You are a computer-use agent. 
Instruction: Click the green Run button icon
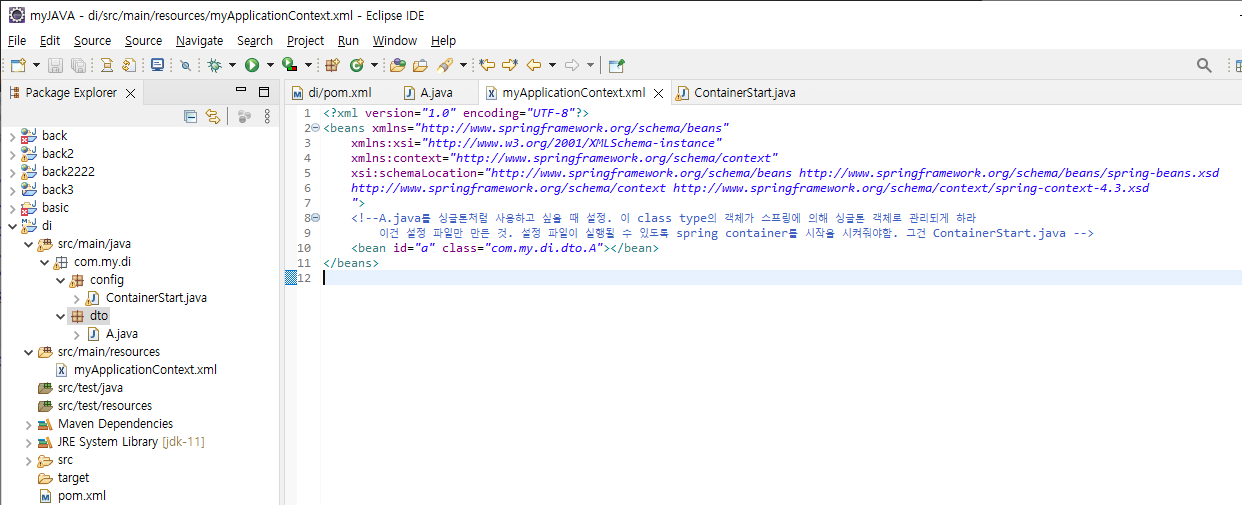coord(252,65)
